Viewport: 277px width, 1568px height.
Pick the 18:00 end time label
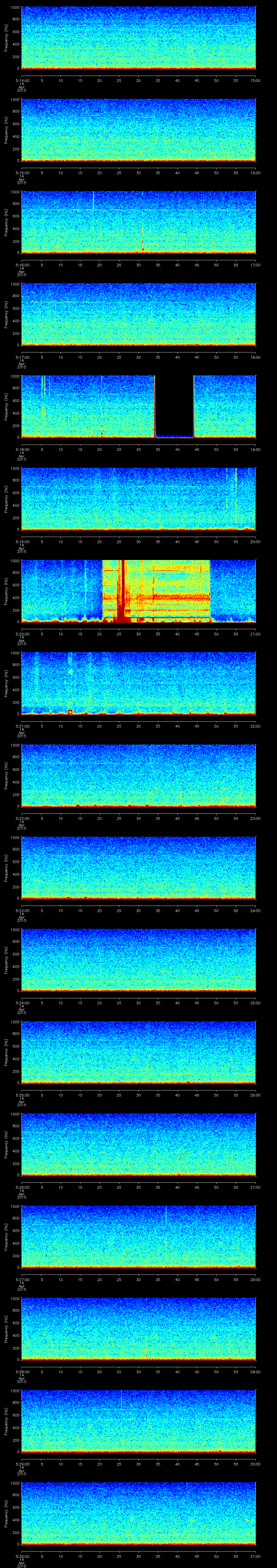click(256, 357)
